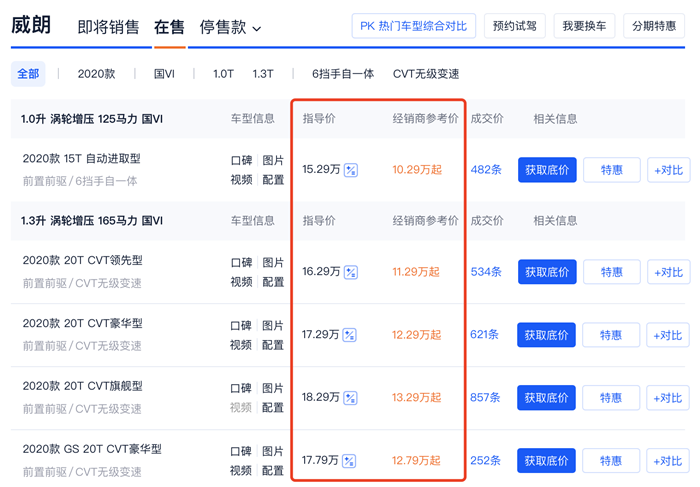Open price calculator icon beside 15.29万

[x=350, y=170]
